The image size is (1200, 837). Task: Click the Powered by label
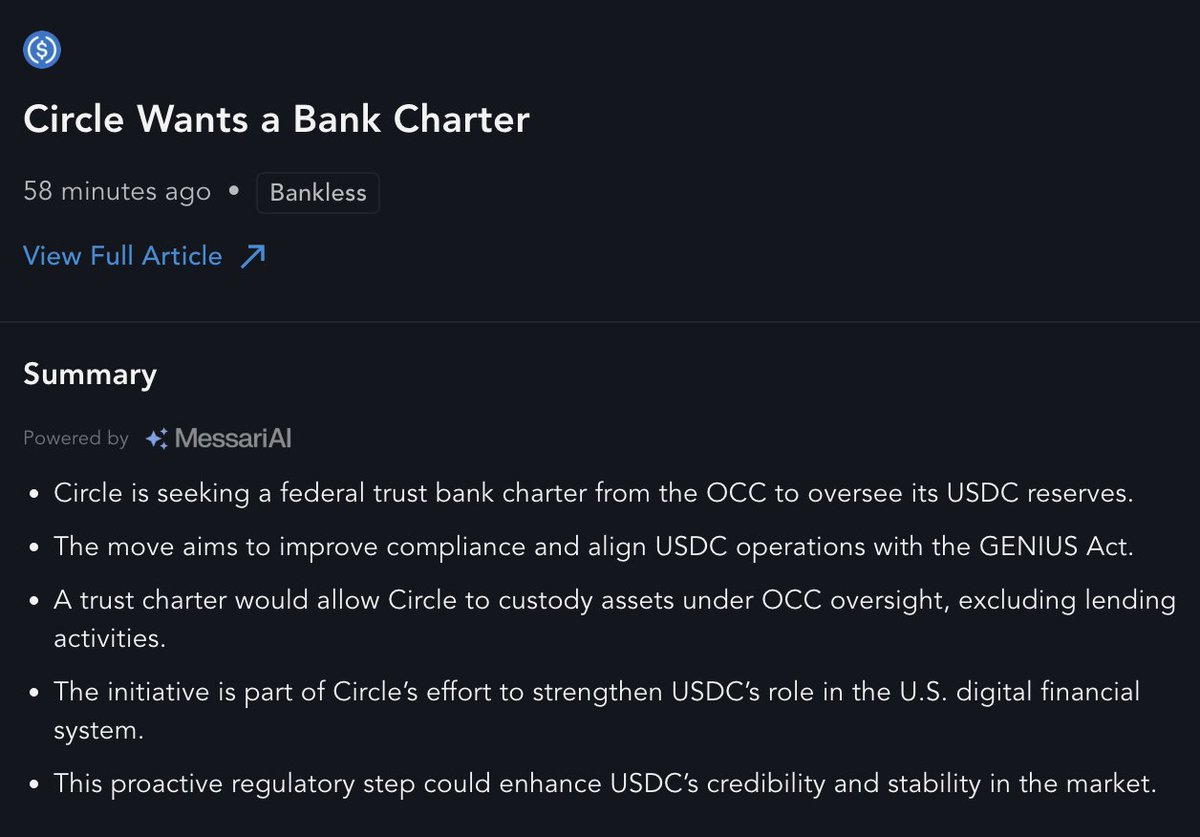(76, 438)
